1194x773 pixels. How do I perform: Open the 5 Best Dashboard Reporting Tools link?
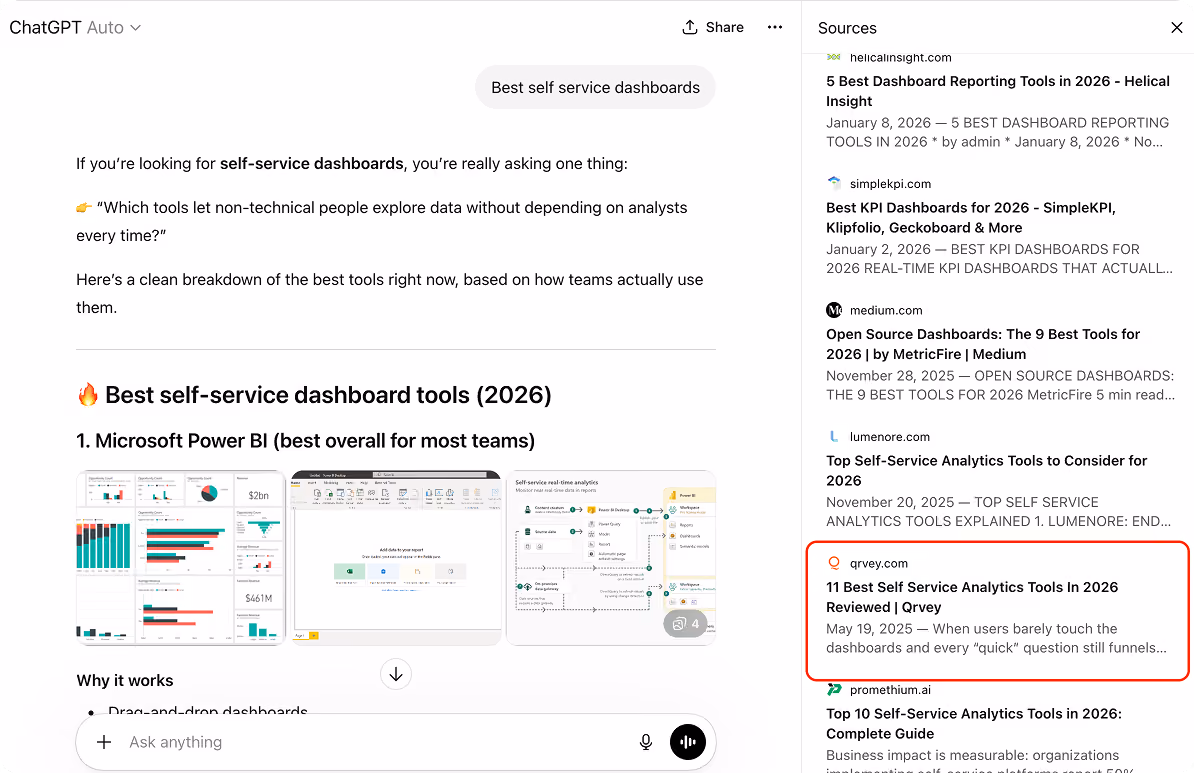[x=998, y=91]
